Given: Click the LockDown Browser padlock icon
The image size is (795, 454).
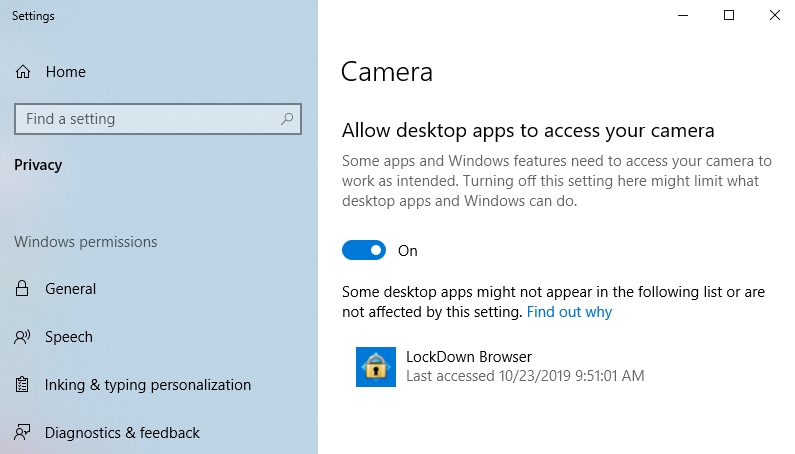Looking at the screenshot, I should (376, 367).
